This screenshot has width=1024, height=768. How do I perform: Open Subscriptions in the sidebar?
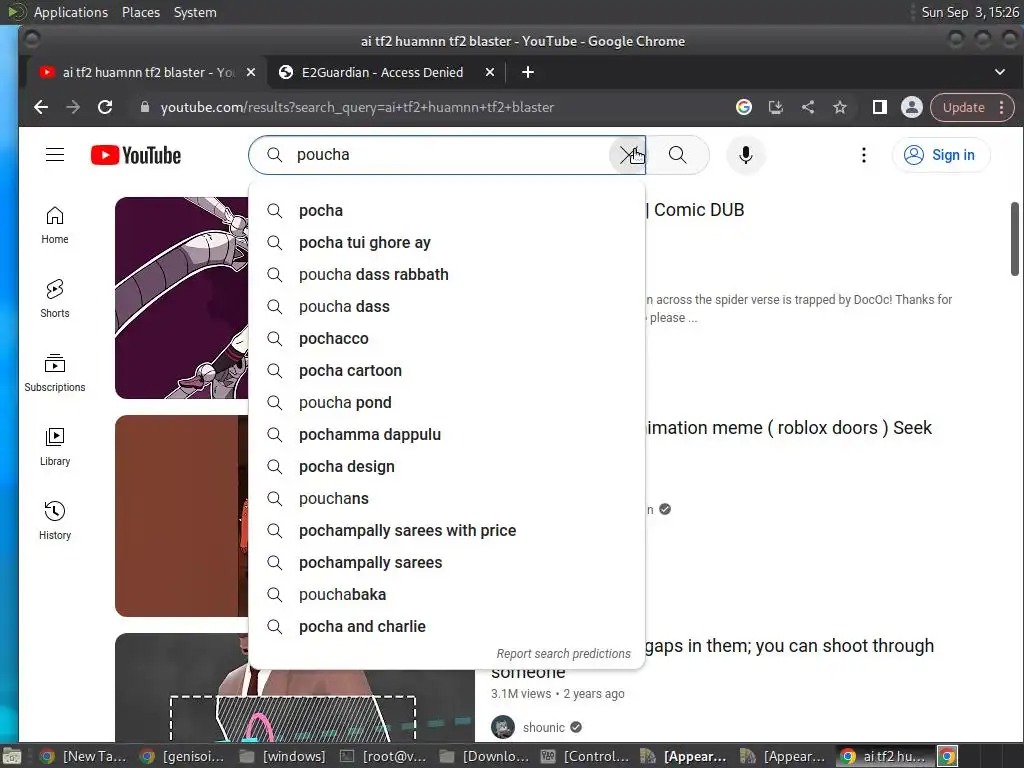55,373
